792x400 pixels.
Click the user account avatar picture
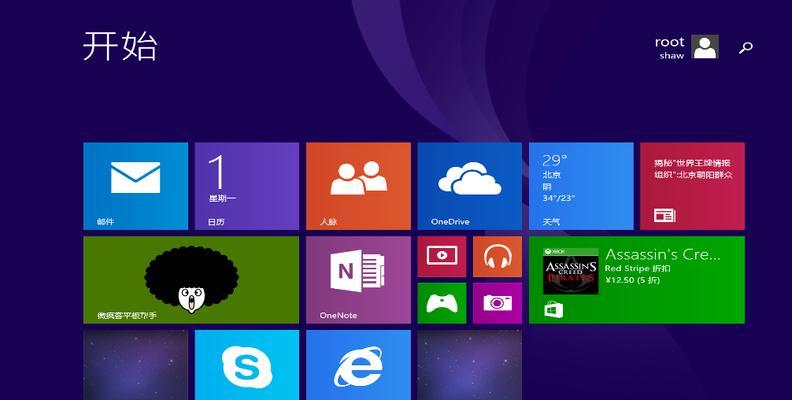[705, 47]
